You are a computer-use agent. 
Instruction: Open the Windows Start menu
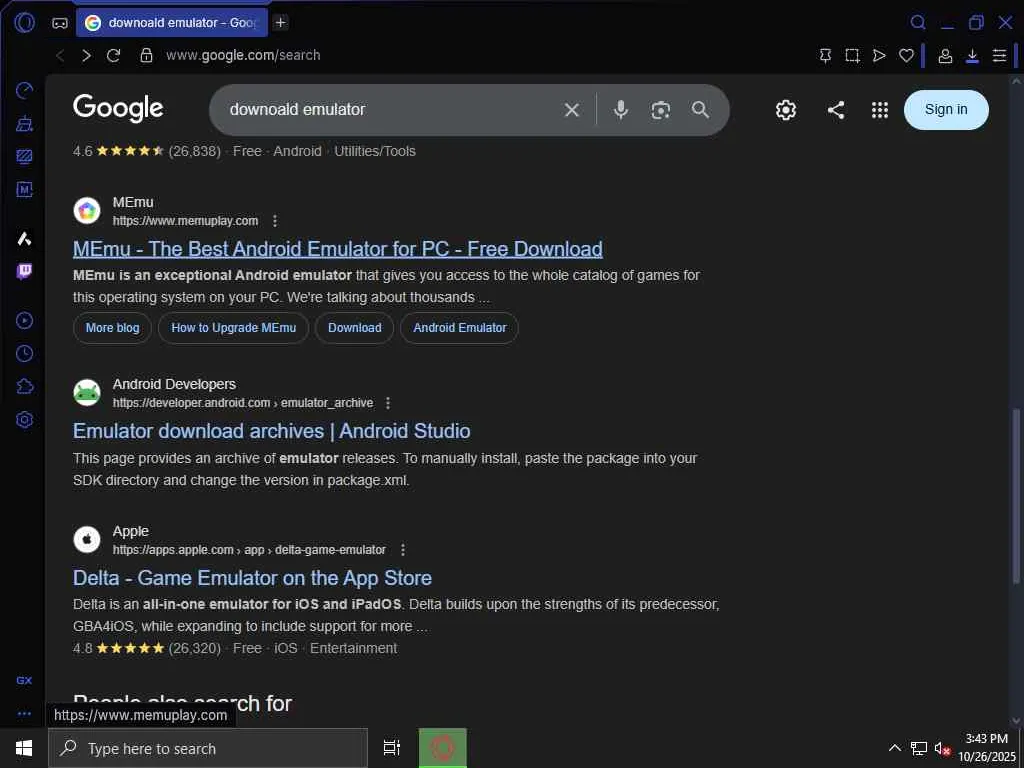coord(24,748)
